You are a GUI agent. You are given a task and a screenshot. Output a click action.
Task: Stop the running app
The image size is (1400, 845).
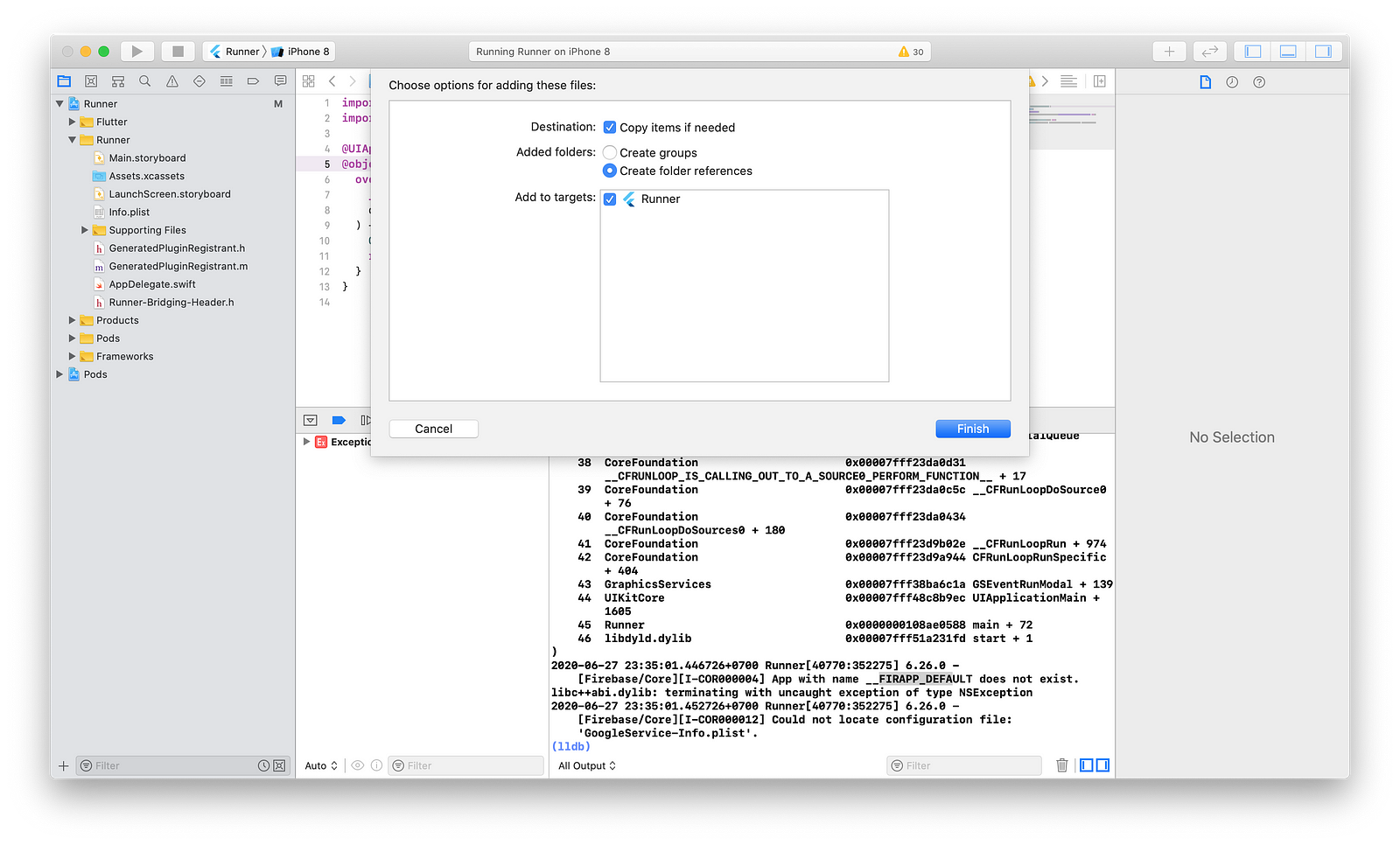click(178, 52)
